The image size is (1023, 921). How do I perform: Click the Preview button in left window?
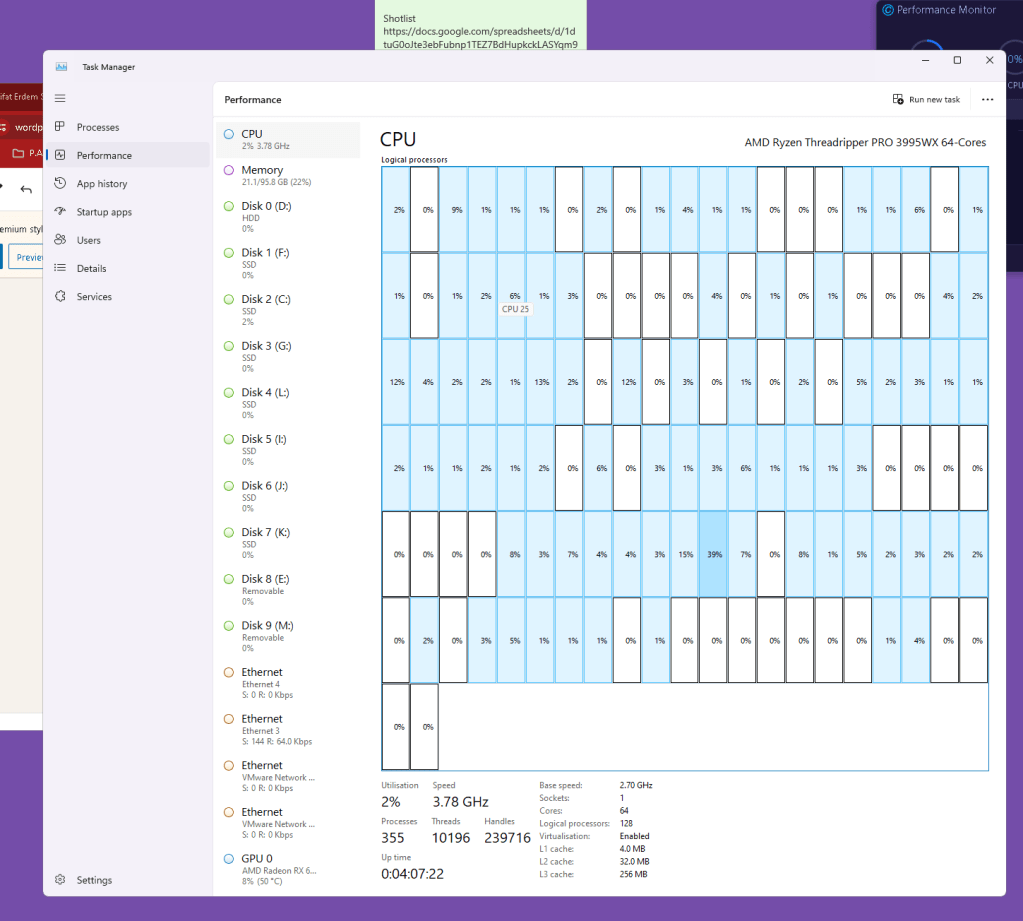(26, 257)
